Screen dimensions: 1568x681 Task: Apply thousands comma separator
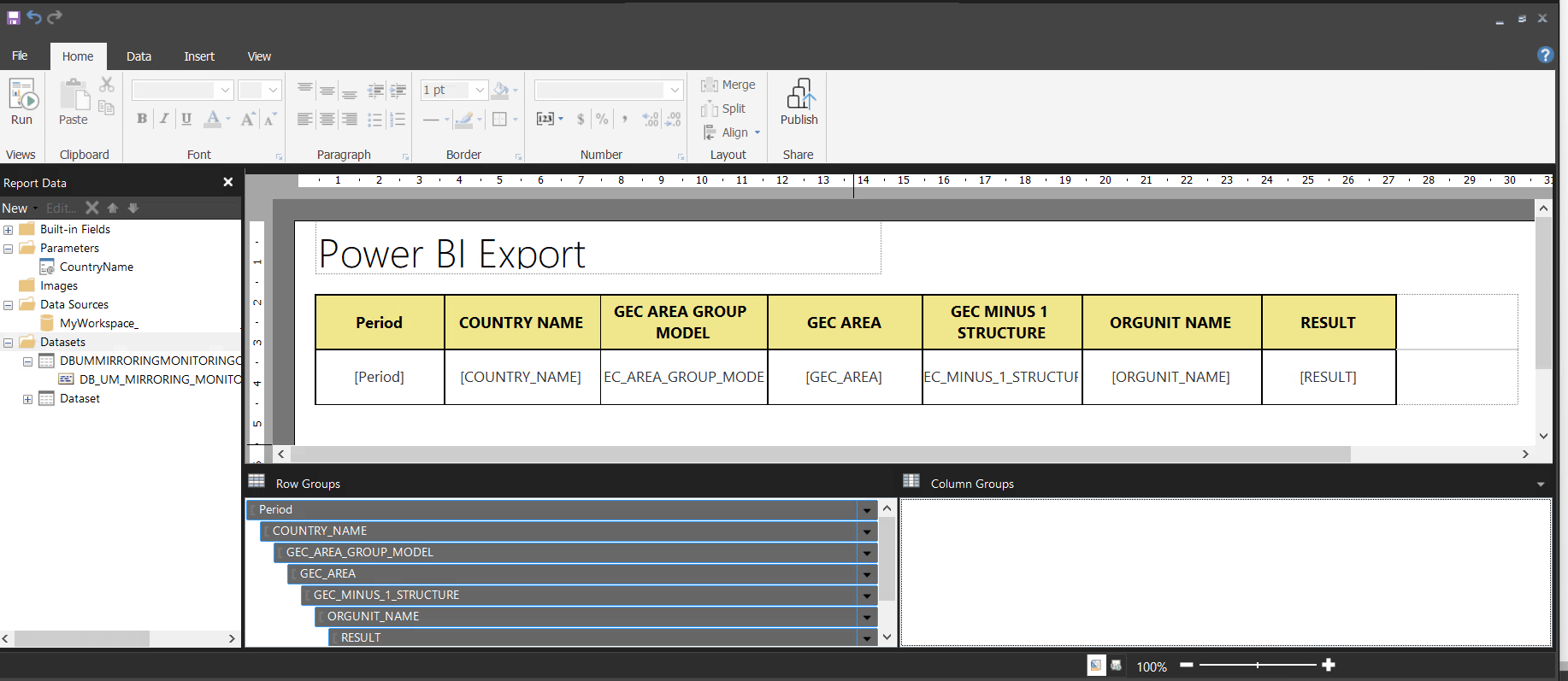[x=625, y=119]
